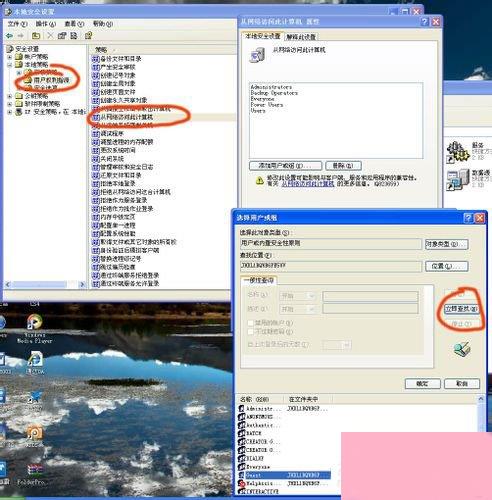Click the left tree horizontal scrollbar right arrow

tap(82, 285)
